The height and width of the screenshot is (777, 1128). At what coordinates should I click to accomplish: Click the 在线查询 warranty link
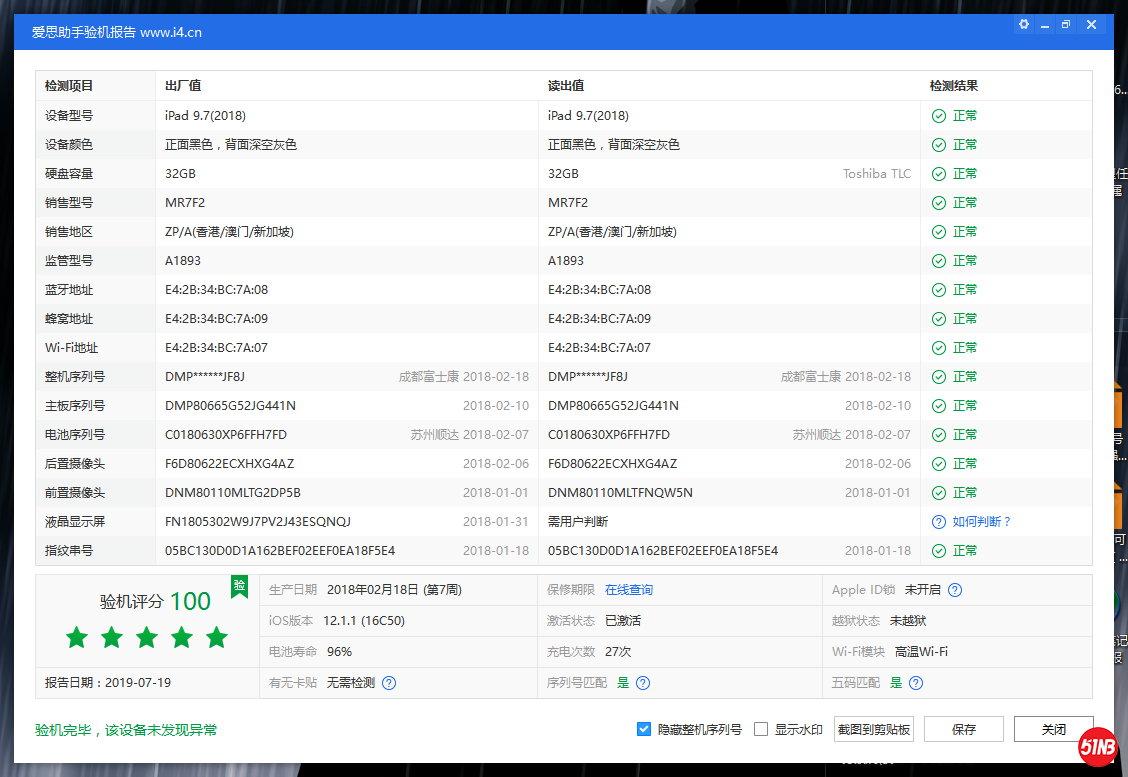(x=629, y=590)
